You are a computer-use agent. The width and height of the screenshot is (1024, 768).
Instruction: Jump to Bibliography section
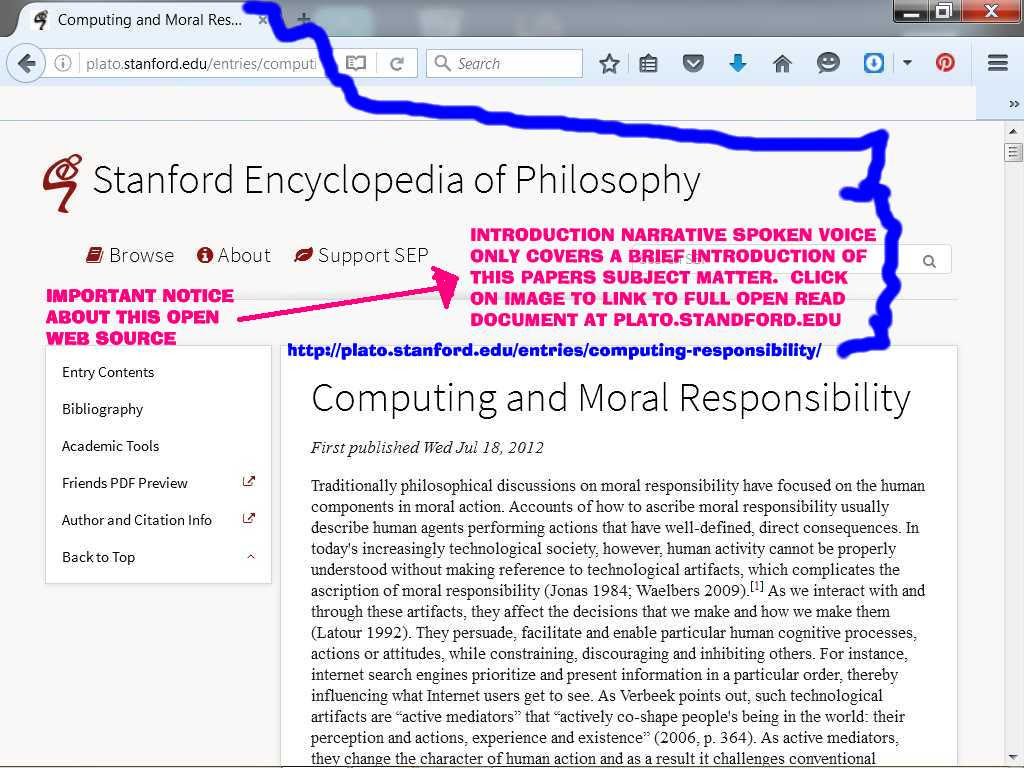pyautogui.click(x=103, y=409)
